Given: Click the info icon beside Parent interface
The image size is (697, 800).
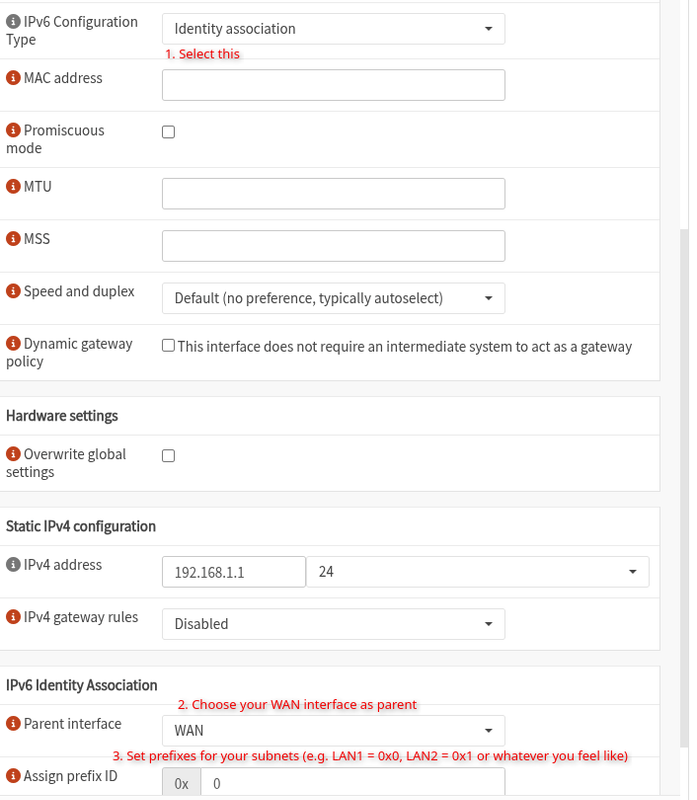Looking at the screenshot, I should coord(13,723).
